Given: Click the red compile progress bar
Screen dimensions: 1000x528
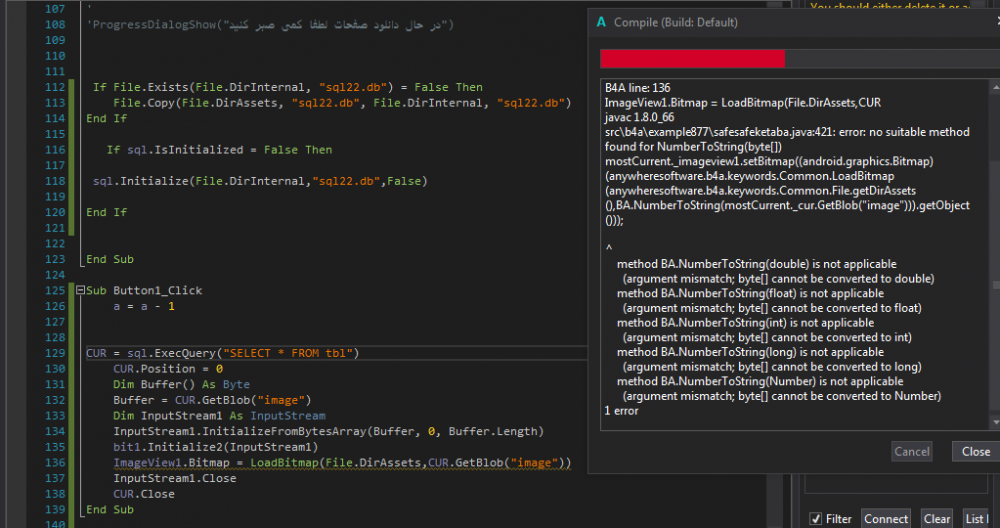Looking at the screenshot, I should 692,58.
